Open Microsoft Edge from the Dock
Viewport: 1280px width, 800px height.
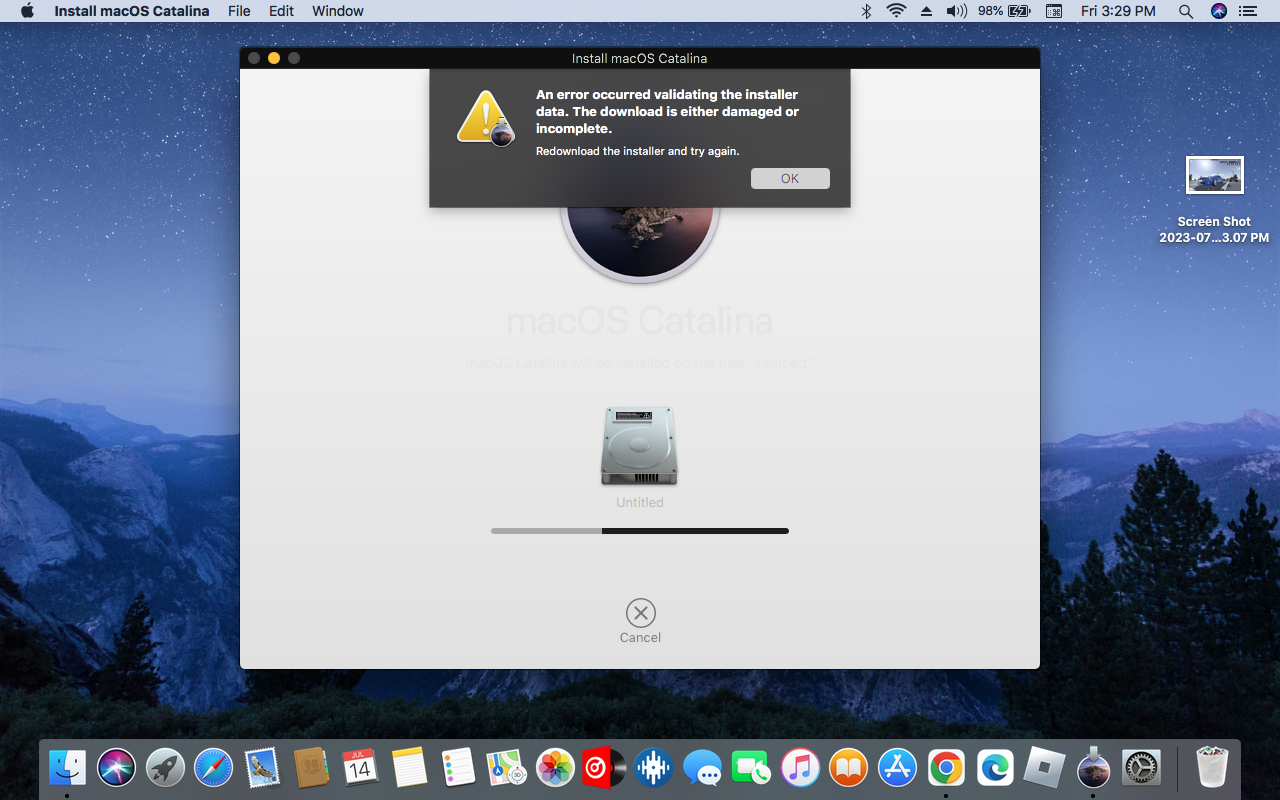click(993, 767)
